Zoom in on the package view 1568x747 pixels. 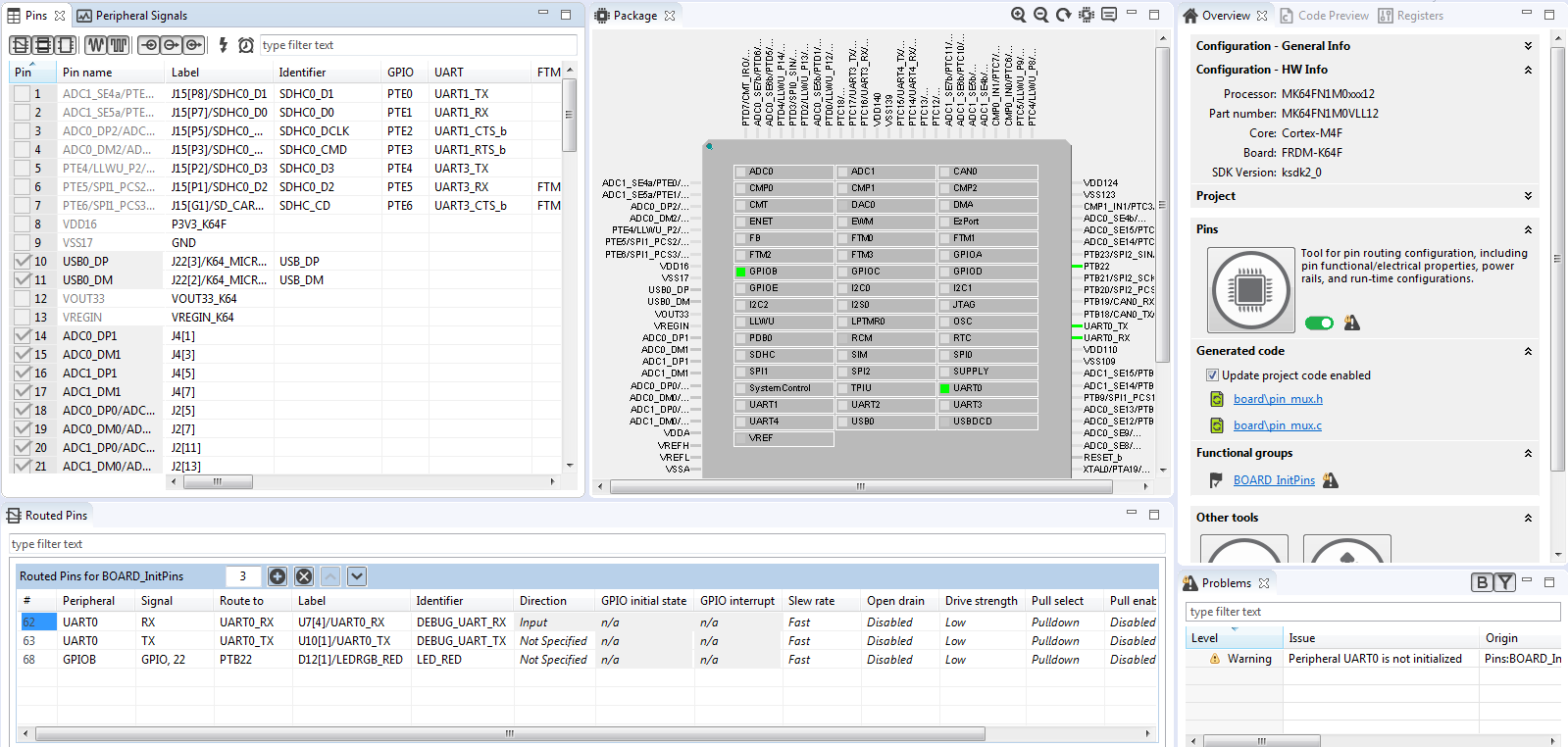[1019, 15]
